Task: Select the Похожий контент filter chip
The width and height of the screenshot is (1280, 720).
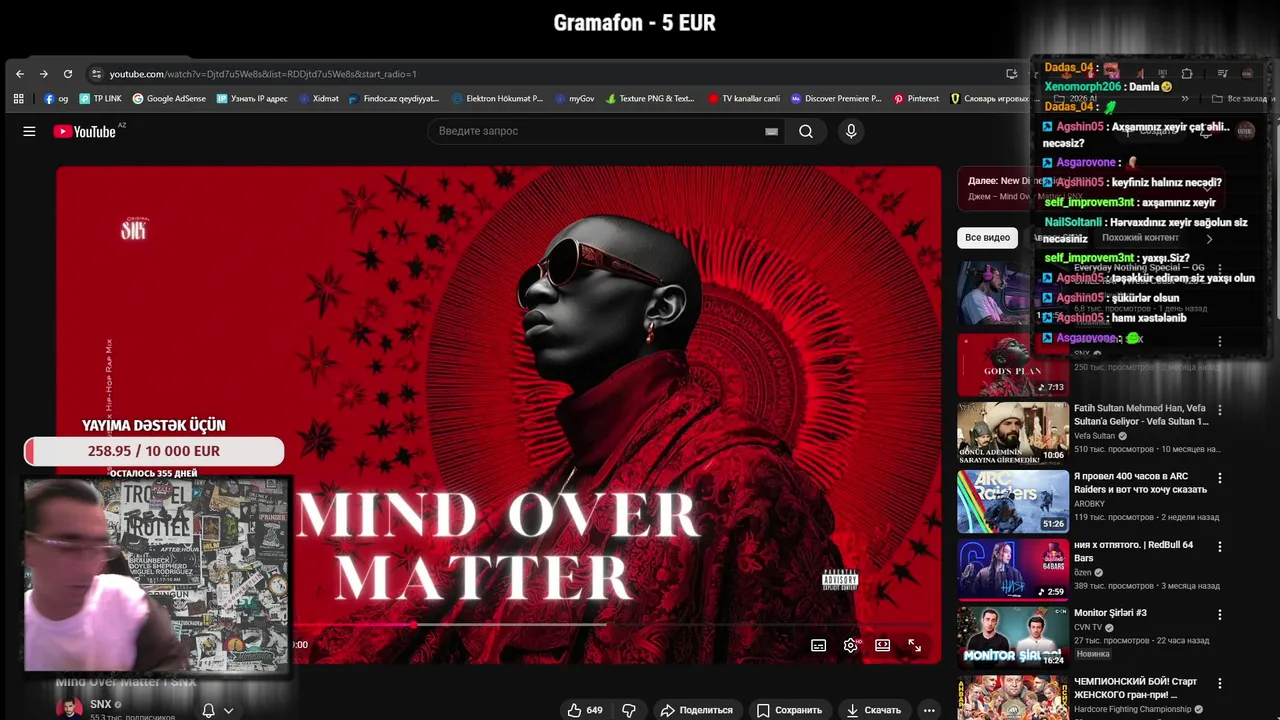Action: [x=1140, y=238]
